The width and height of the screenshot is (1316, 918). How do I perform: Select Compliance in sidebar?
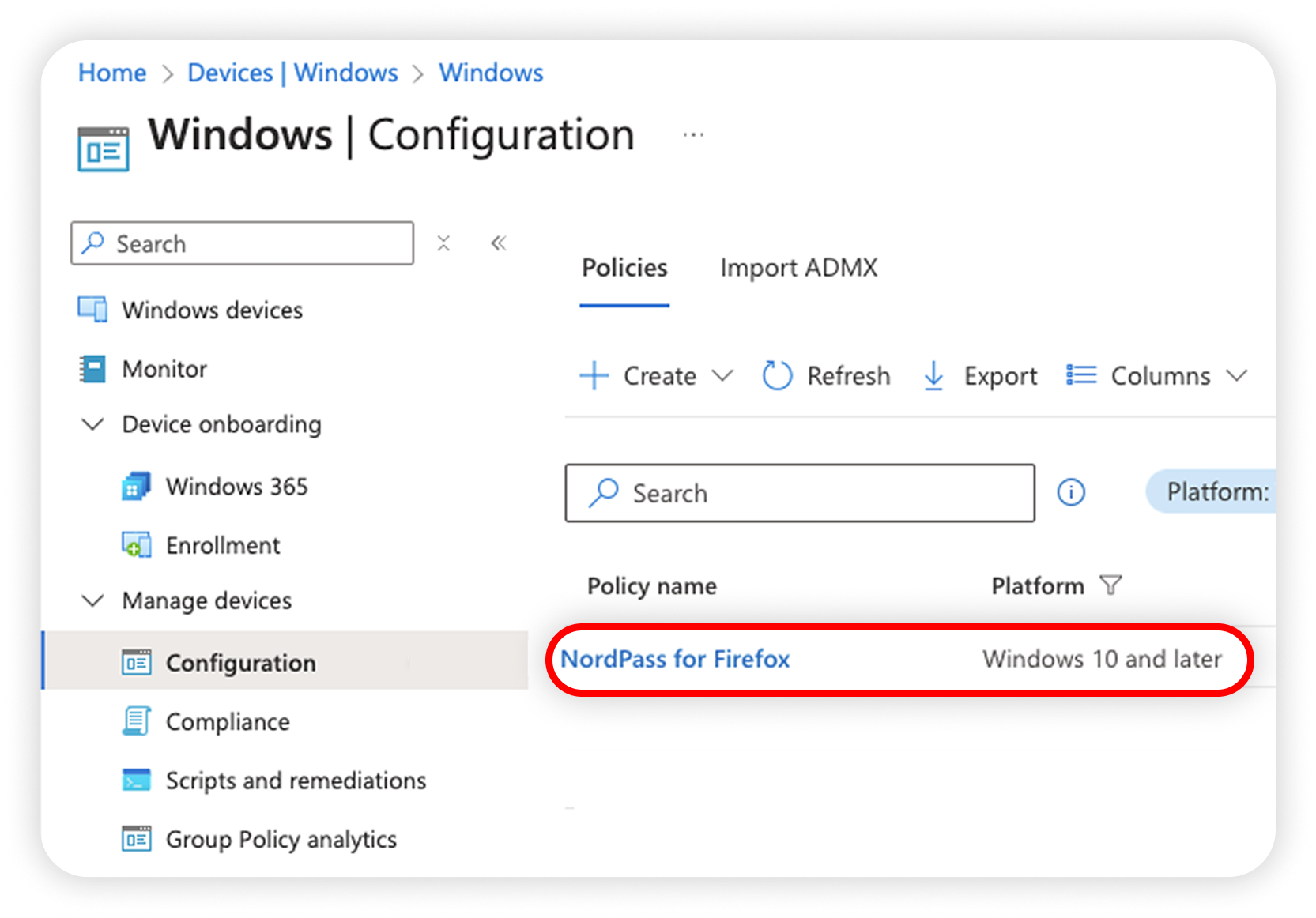228,722
